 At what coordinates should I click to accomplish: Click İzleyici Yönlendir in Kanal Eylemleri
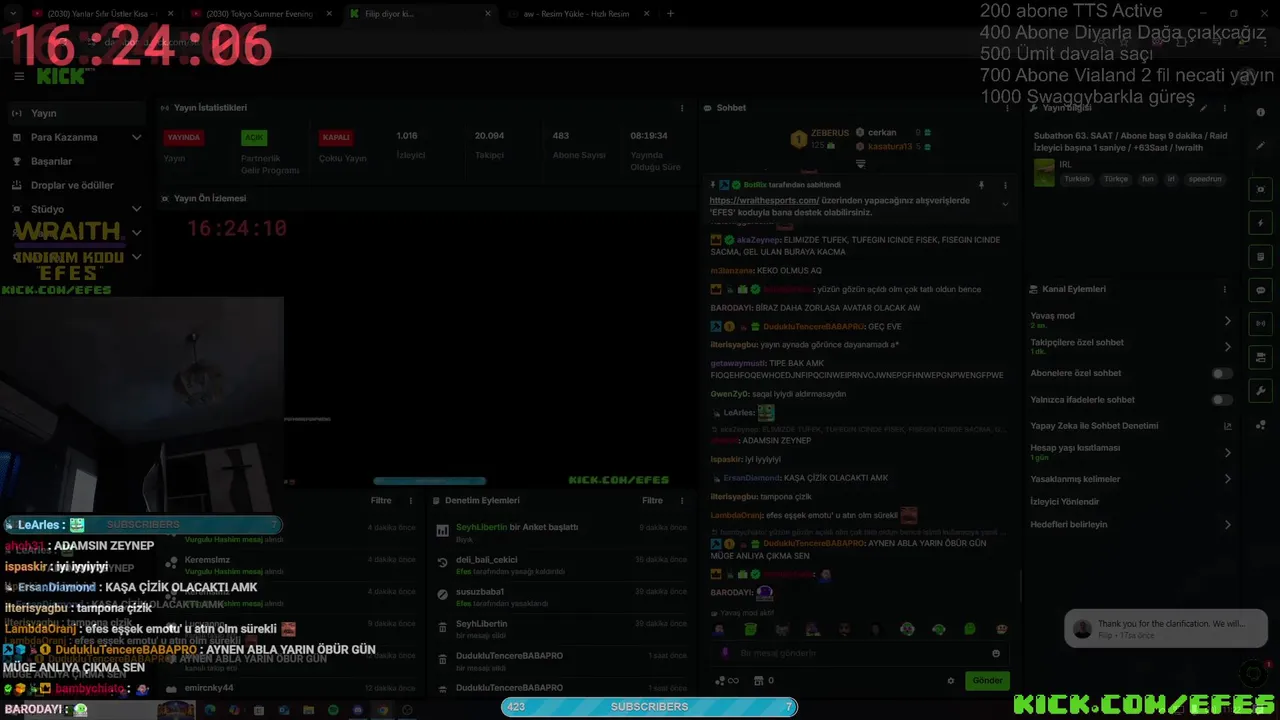click(x=1065, y=502)
